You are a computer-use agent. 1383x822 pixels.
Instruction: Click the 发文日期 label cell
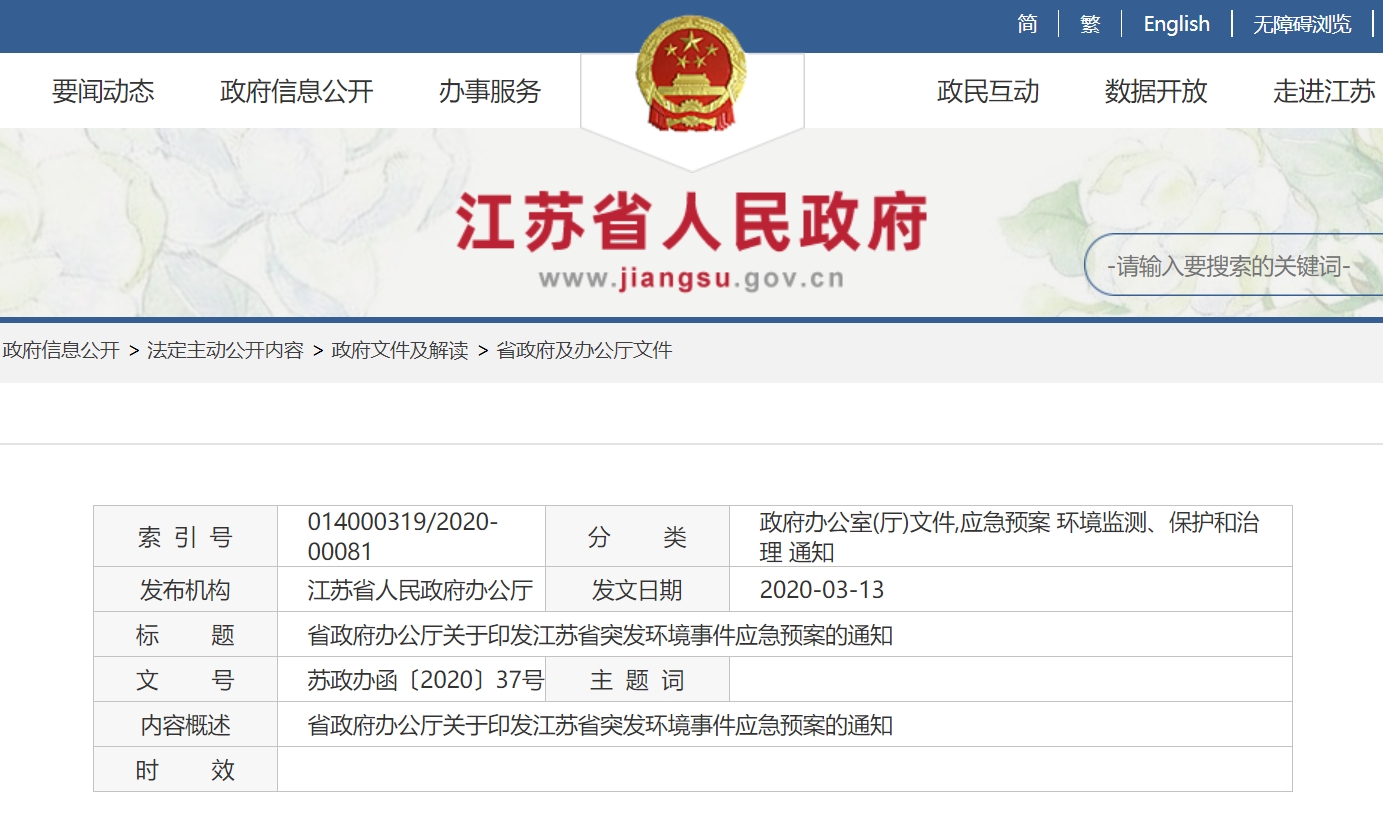pyautogui.click(x=637, y=589)
